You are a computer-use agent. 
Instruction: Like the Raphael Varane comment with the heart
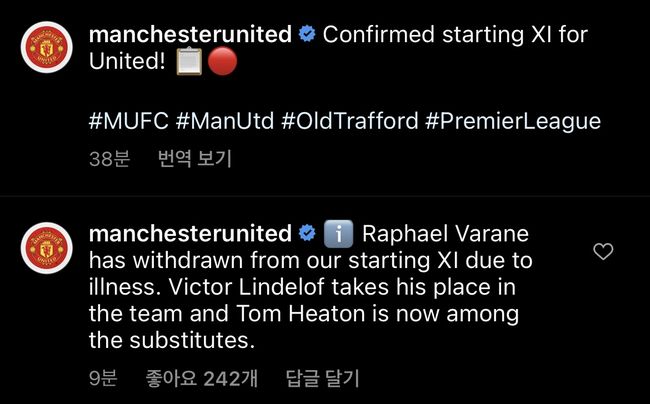(603, 252)
